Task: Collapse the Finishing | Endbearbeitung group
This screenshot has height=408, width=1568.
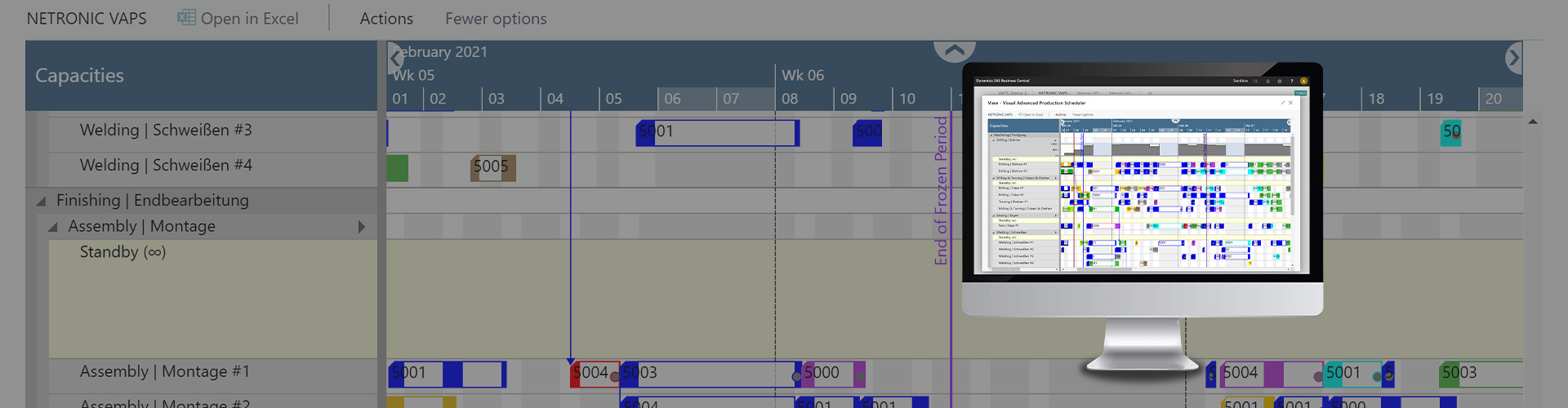Action: point(41,201)
